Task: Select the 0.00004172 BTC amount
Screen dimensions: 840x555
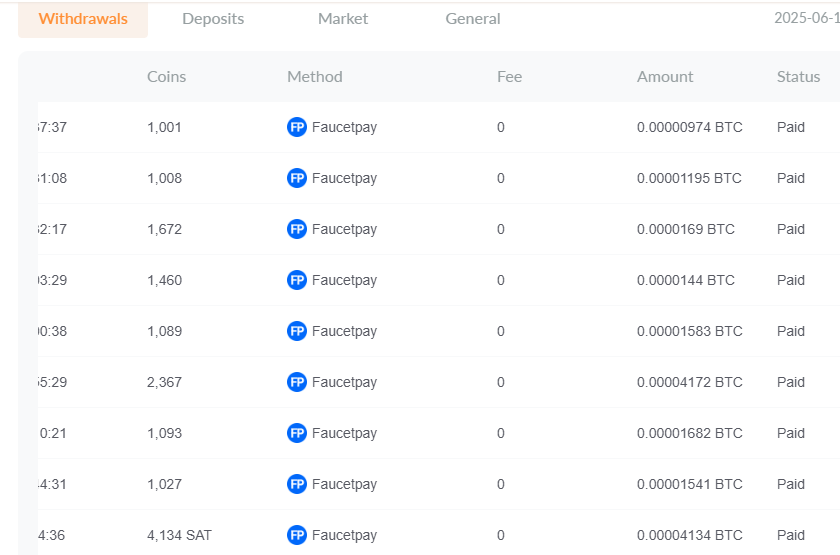Action: [689, 382]
